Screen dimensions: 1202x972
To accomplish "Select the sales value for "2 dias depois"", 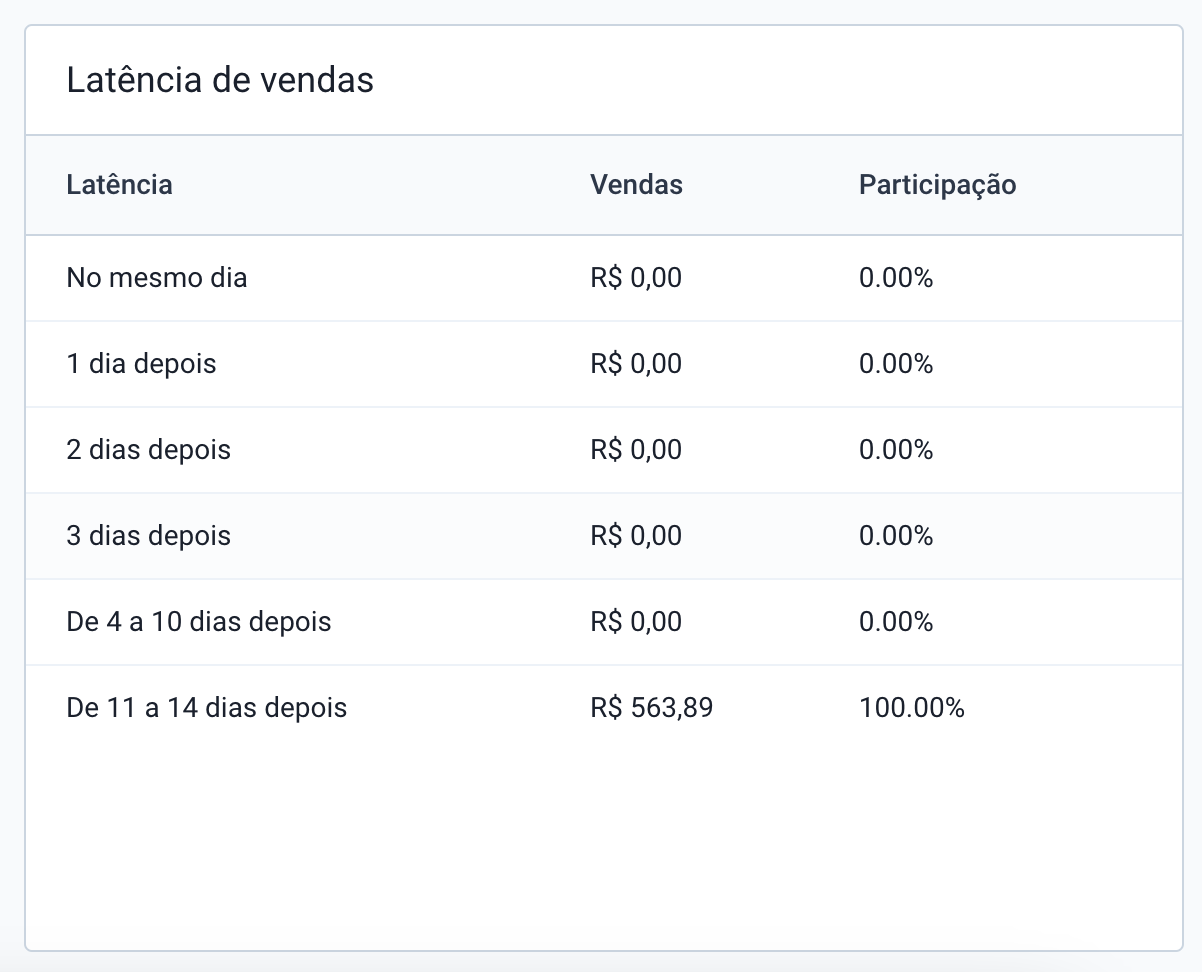I will pyautogui.click(x=636, y=449).
